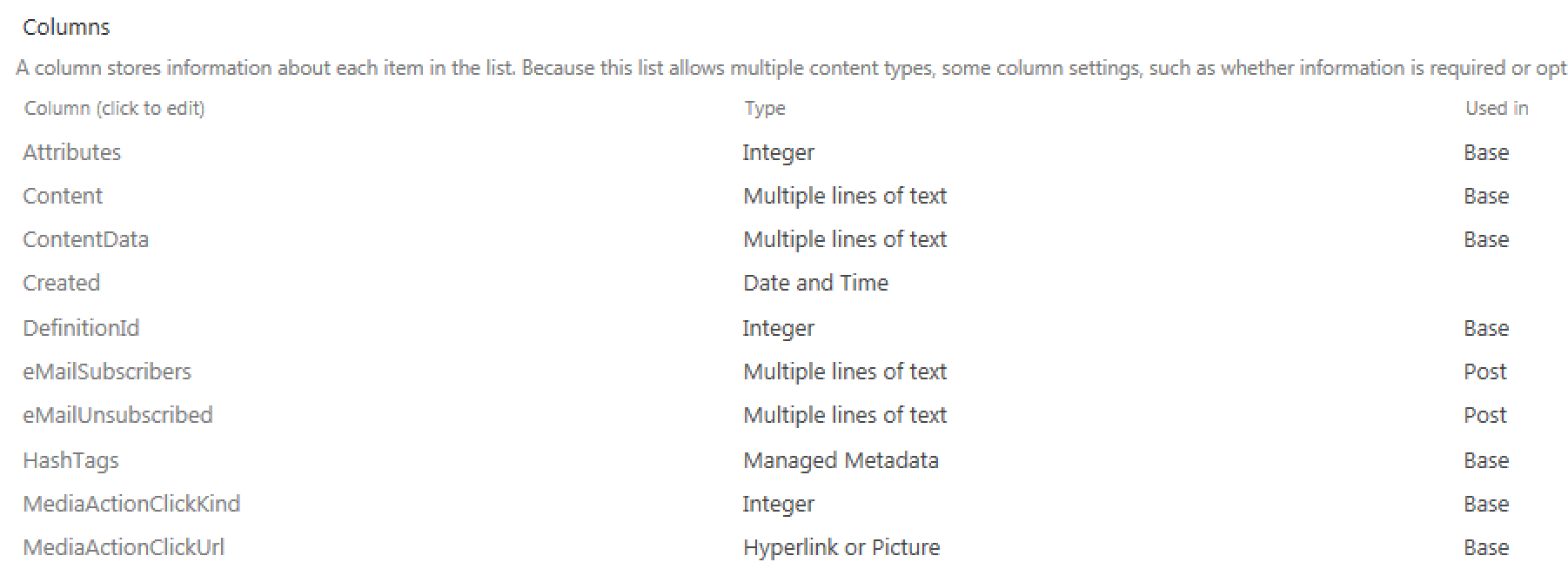Click the Type column header
This screenshot has width=1568, height=569.
[x=765, y=109]
